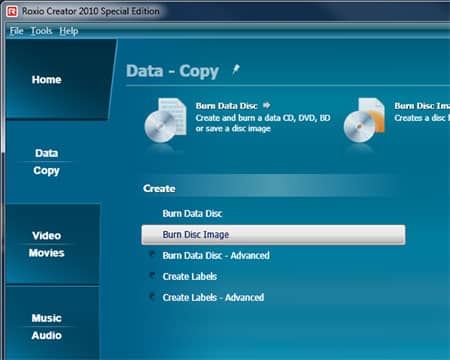The image size is (450, 360).
Task: Click bullet icon beside Create Labels - Advanced
Action: [152, 296]
